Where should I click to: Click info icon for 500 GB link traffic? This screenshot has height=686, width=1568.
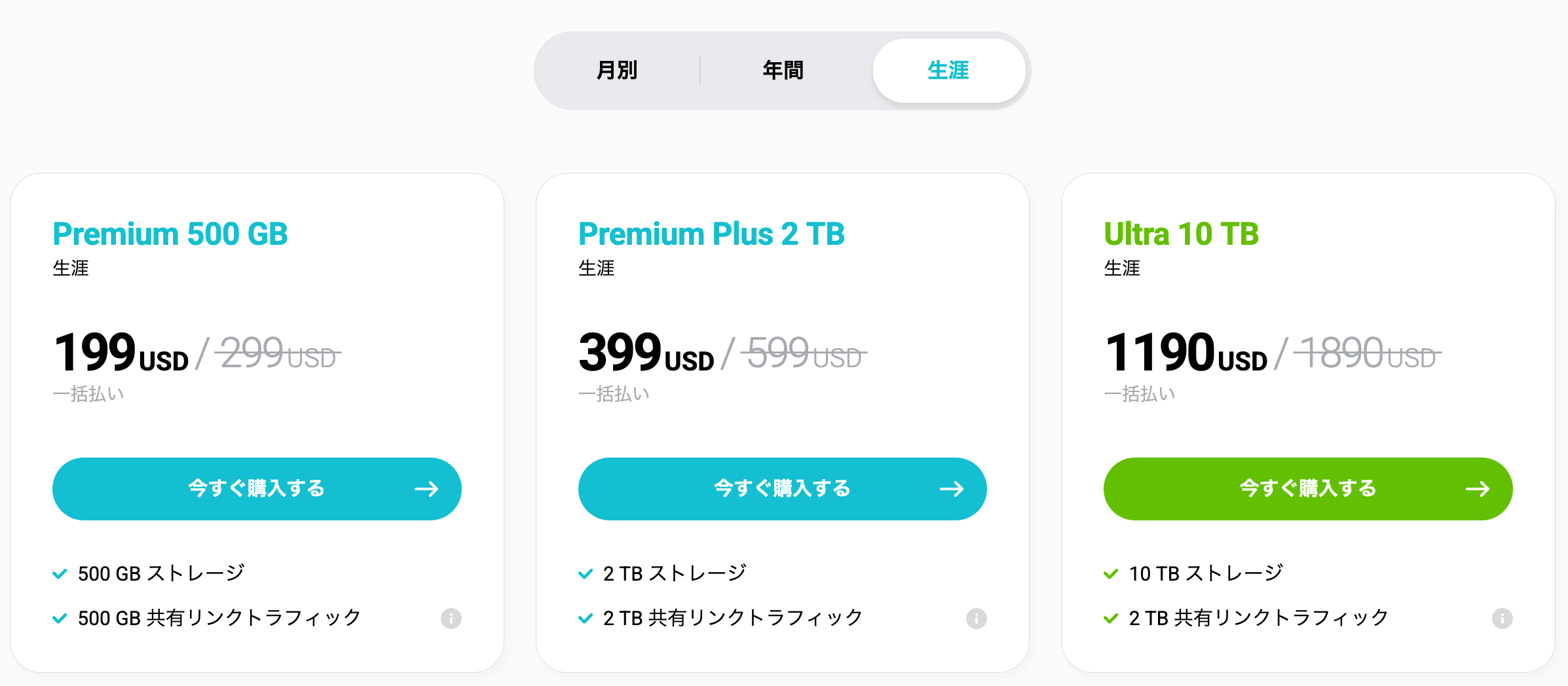coord(451,618)
